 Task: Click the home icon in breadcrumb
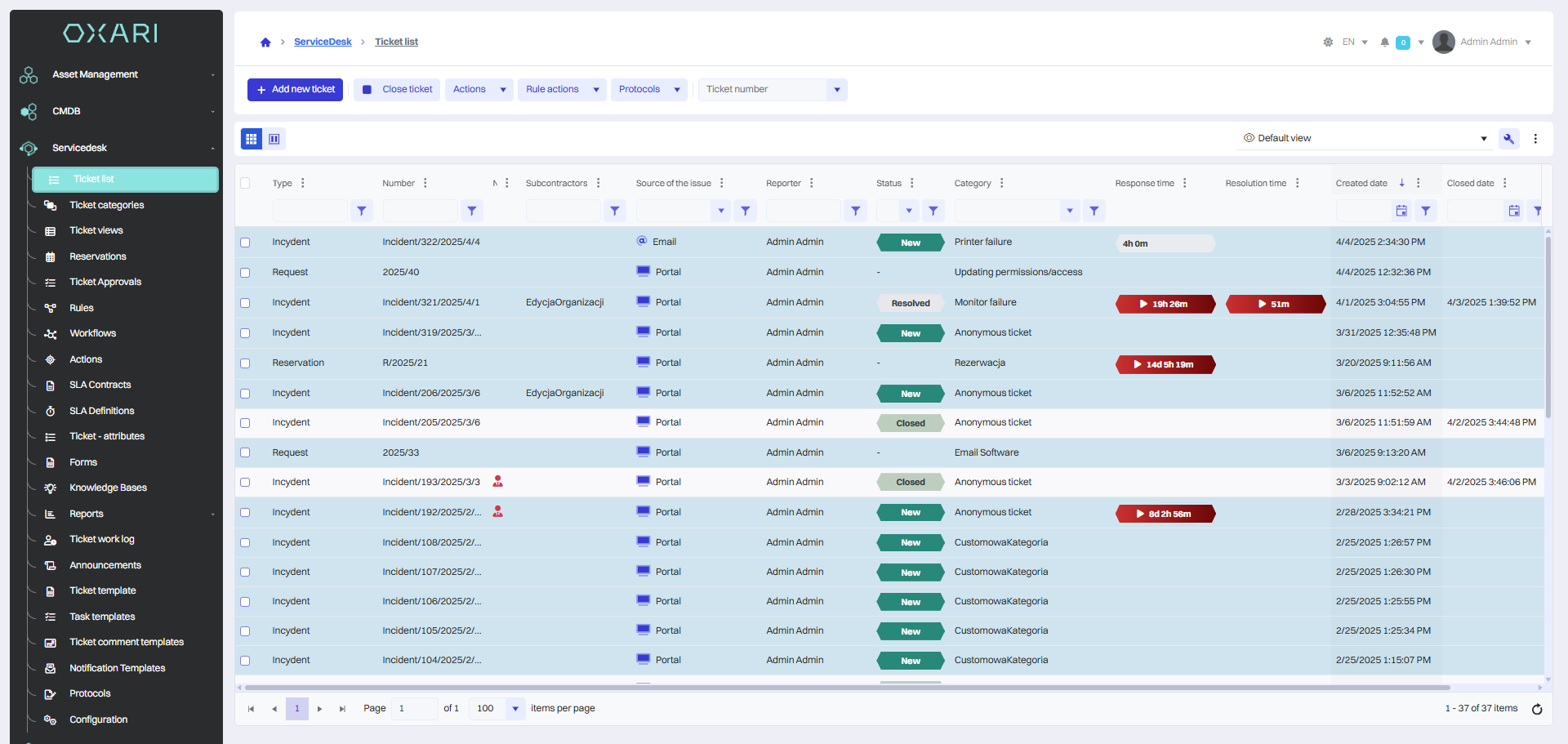265,42
